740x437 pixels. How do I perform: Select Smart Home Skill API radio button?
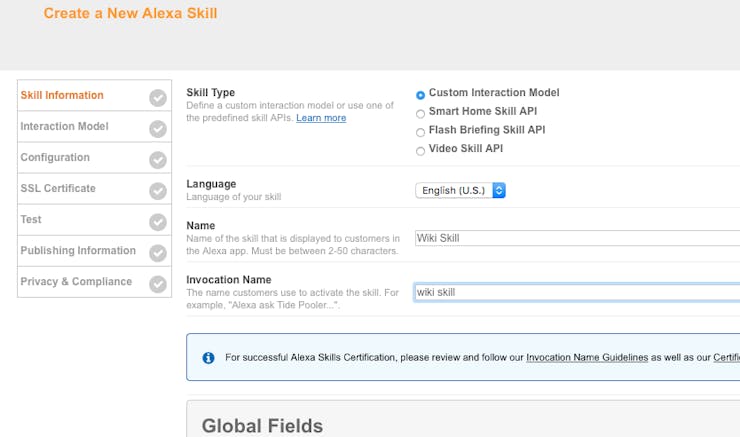[x=420, y=114]
